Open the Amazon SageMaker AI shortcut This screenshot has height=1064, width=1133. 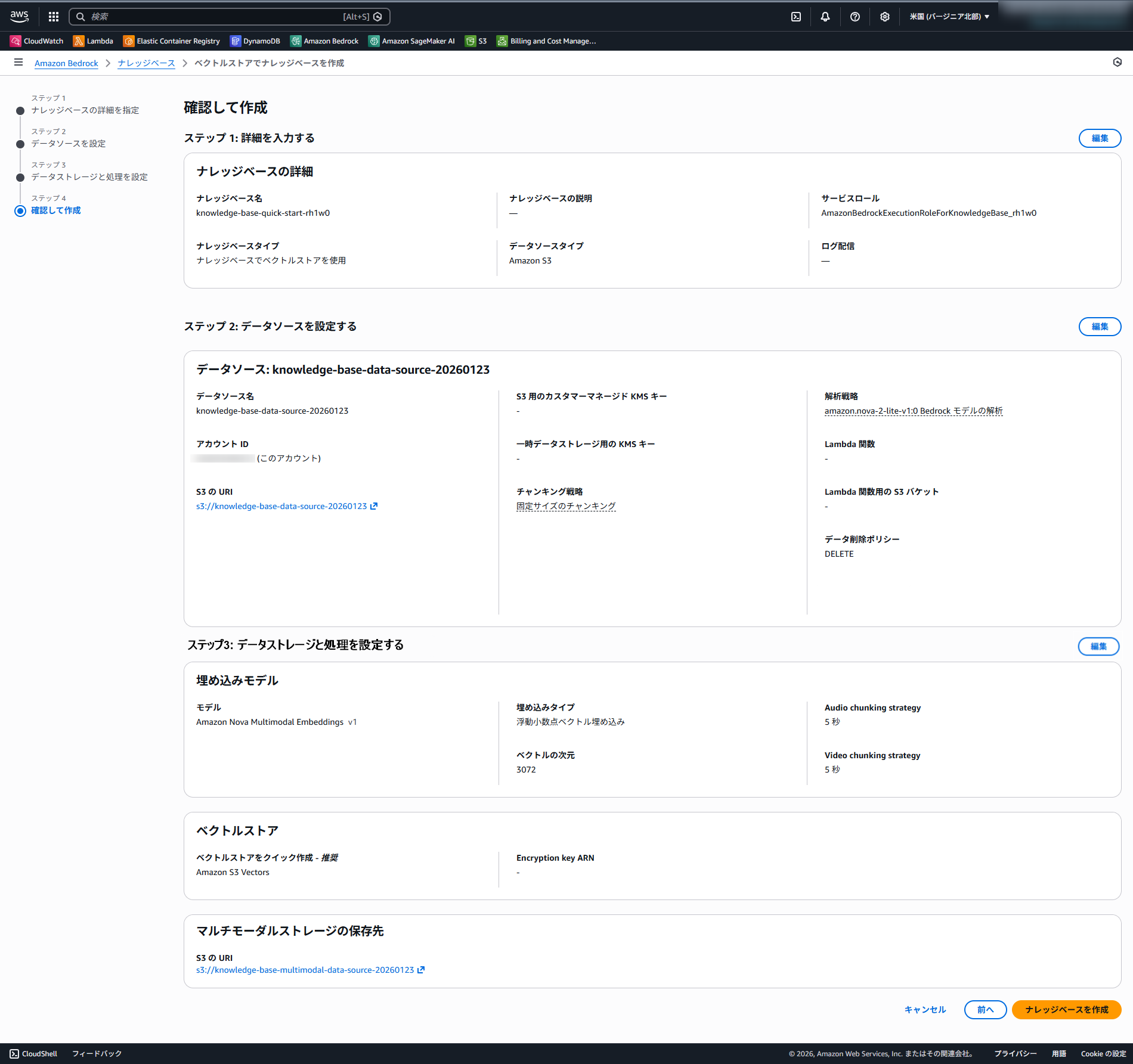pyautogui.click(x=411, y=41)
